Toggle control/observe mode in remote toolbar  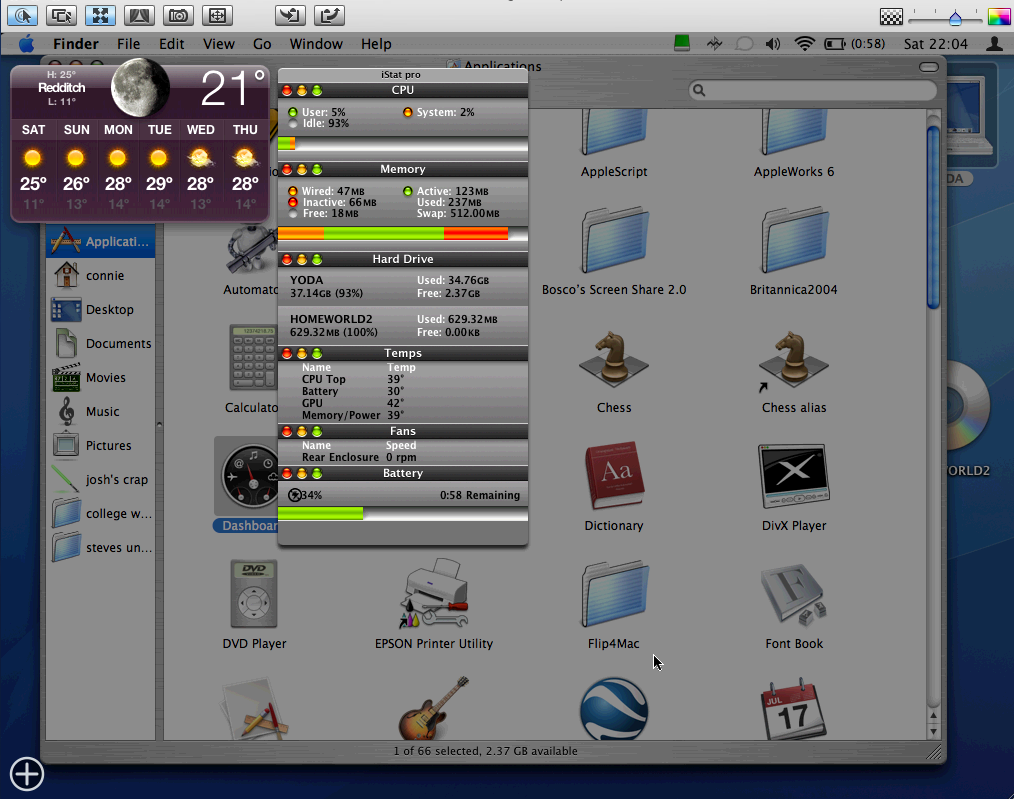click(22, 15)
